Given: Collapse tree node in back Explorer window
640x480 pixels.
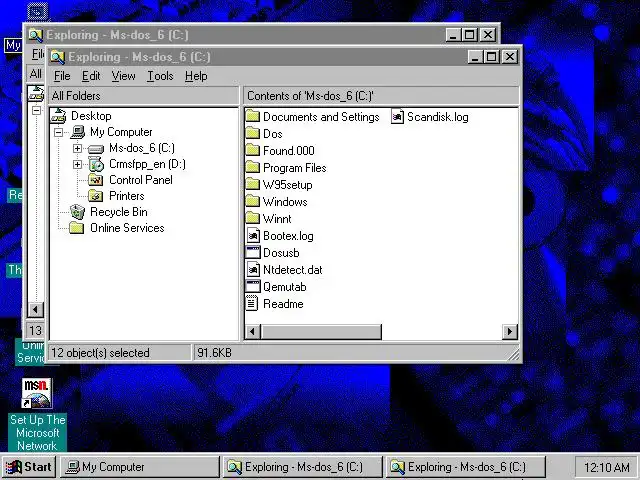Looking at the screenshot, I should point(36,111).
